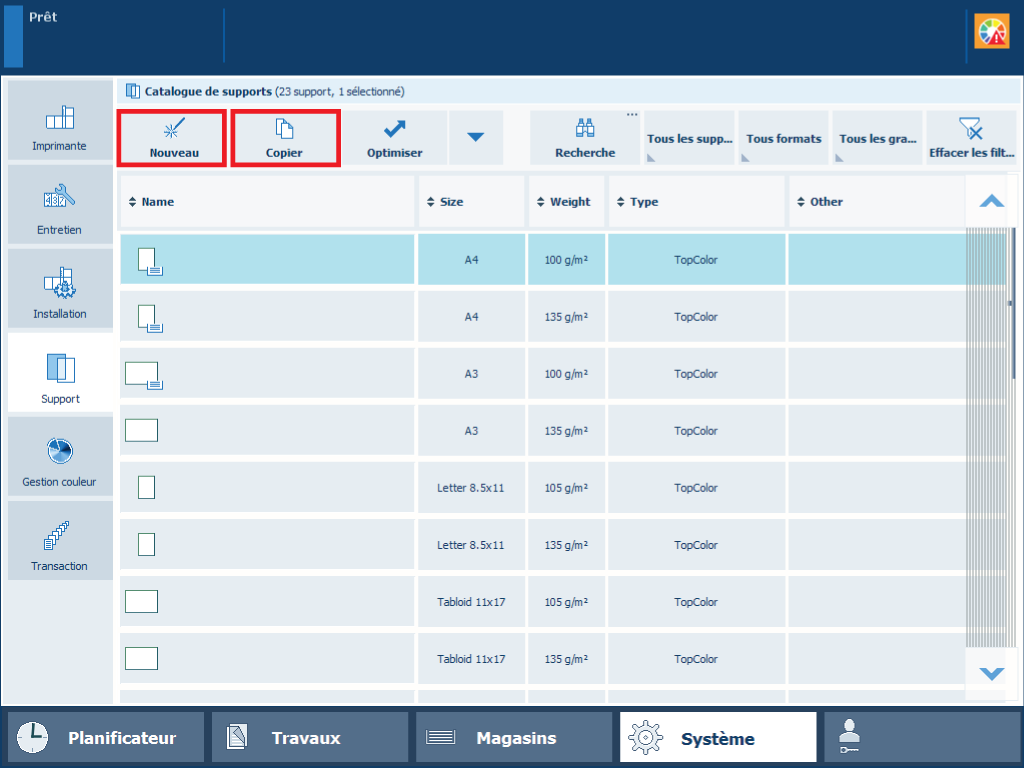Screen dimensions: 1024x768
Task: Click Effacer les filtres button
Action: coord(971,138)
